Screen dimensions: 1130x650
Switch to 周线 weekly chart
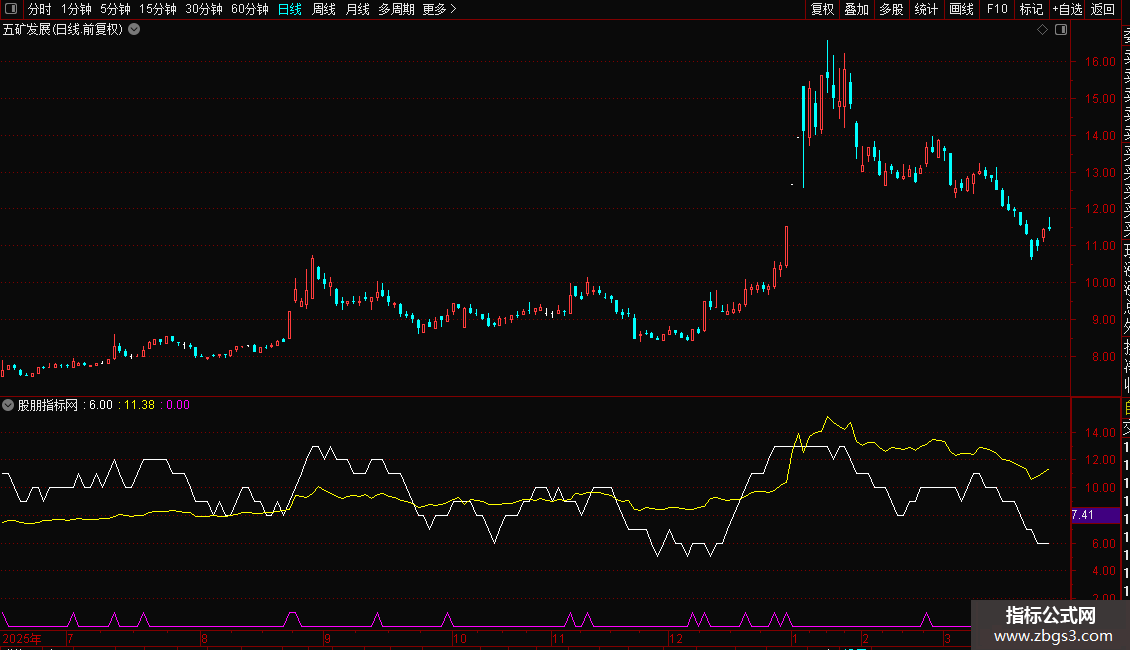[324, 9]
